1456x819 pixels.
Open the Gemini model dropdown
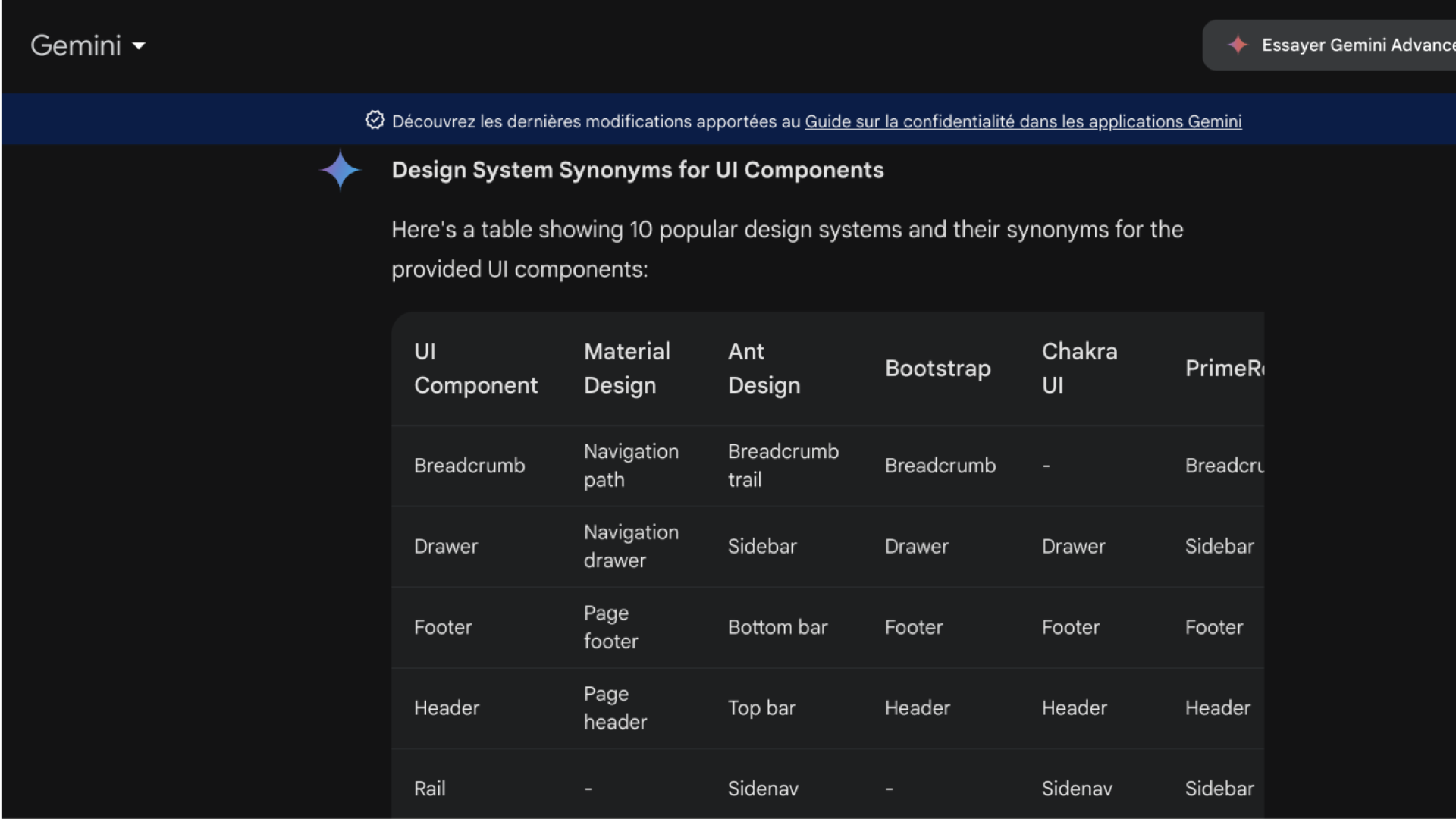tap(88, 45)
